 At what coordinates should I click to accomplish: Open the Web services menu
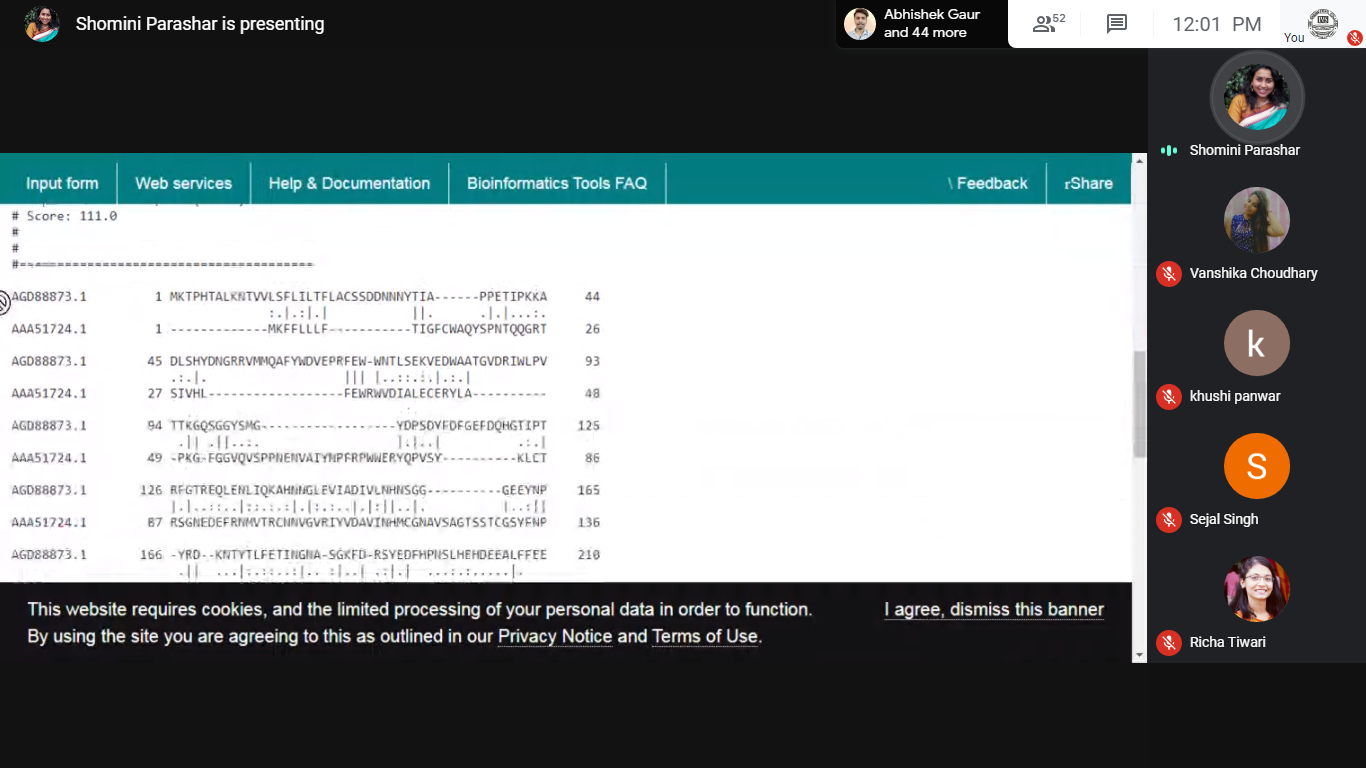pyautogui.click(x=183, y=183)
